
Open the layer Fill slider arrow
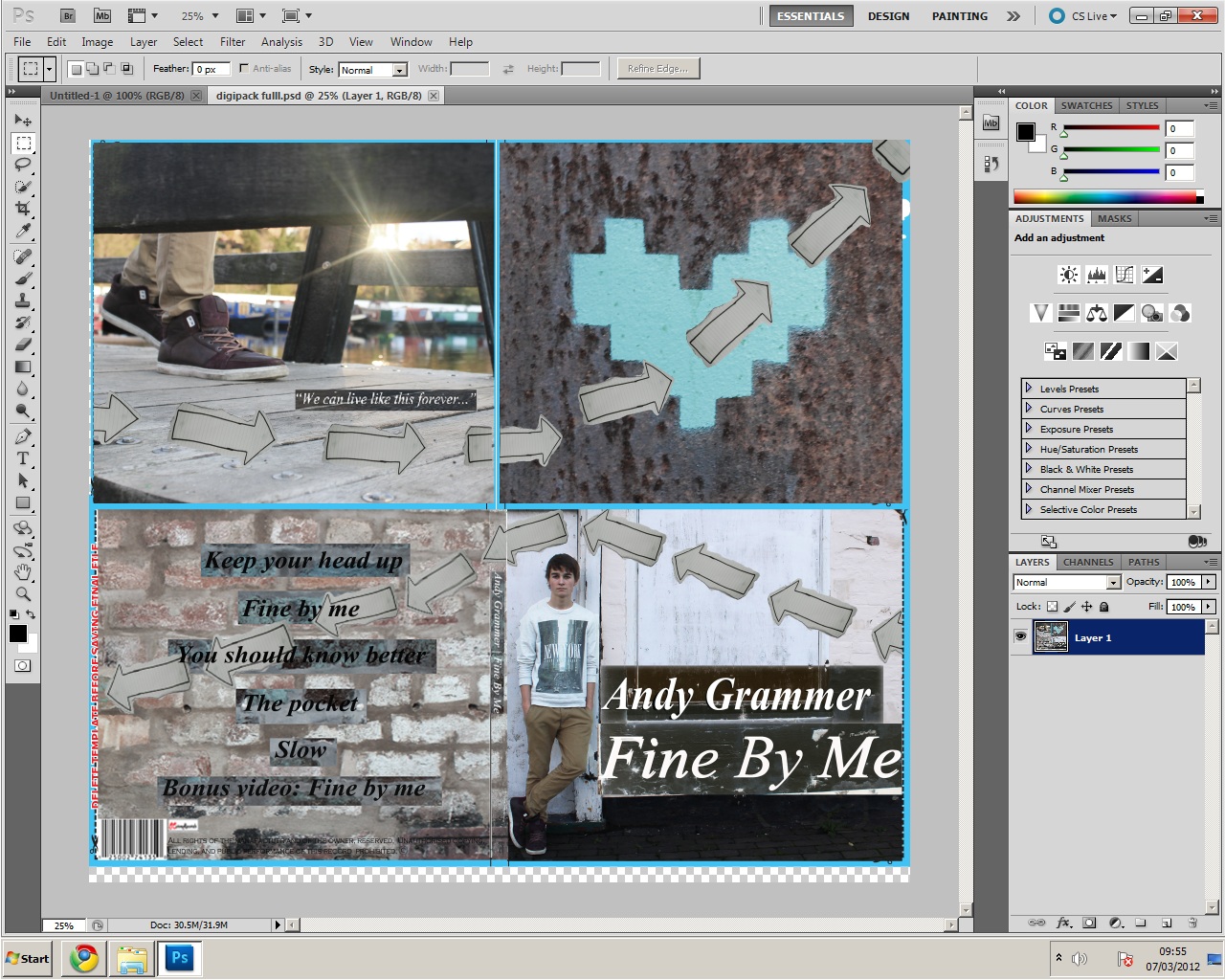(x=1209, y=607)
